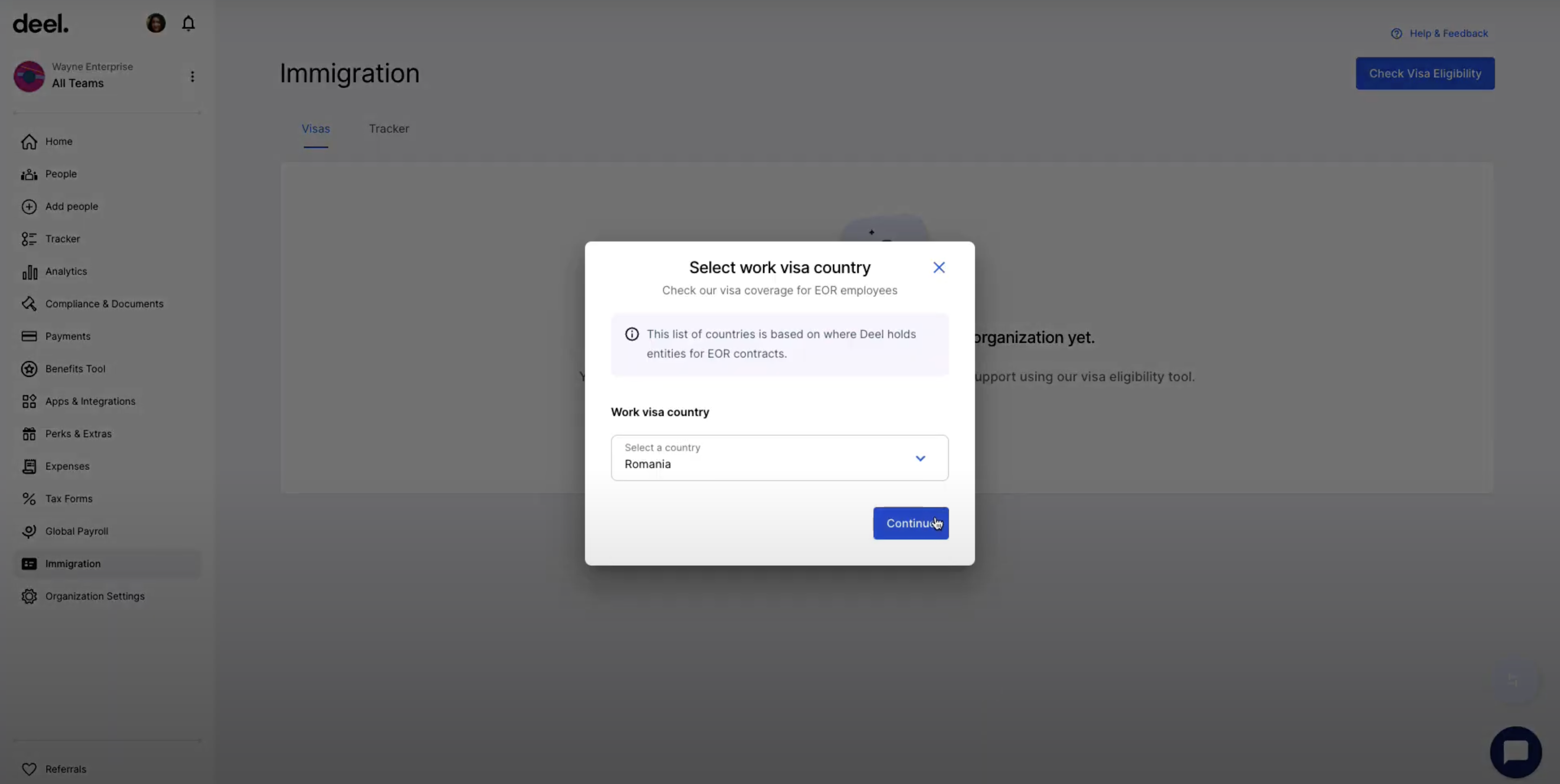This screenshot has width=1560, height=784.
Task: Click the Benefits Tool star icon
Action: point(29,369)
